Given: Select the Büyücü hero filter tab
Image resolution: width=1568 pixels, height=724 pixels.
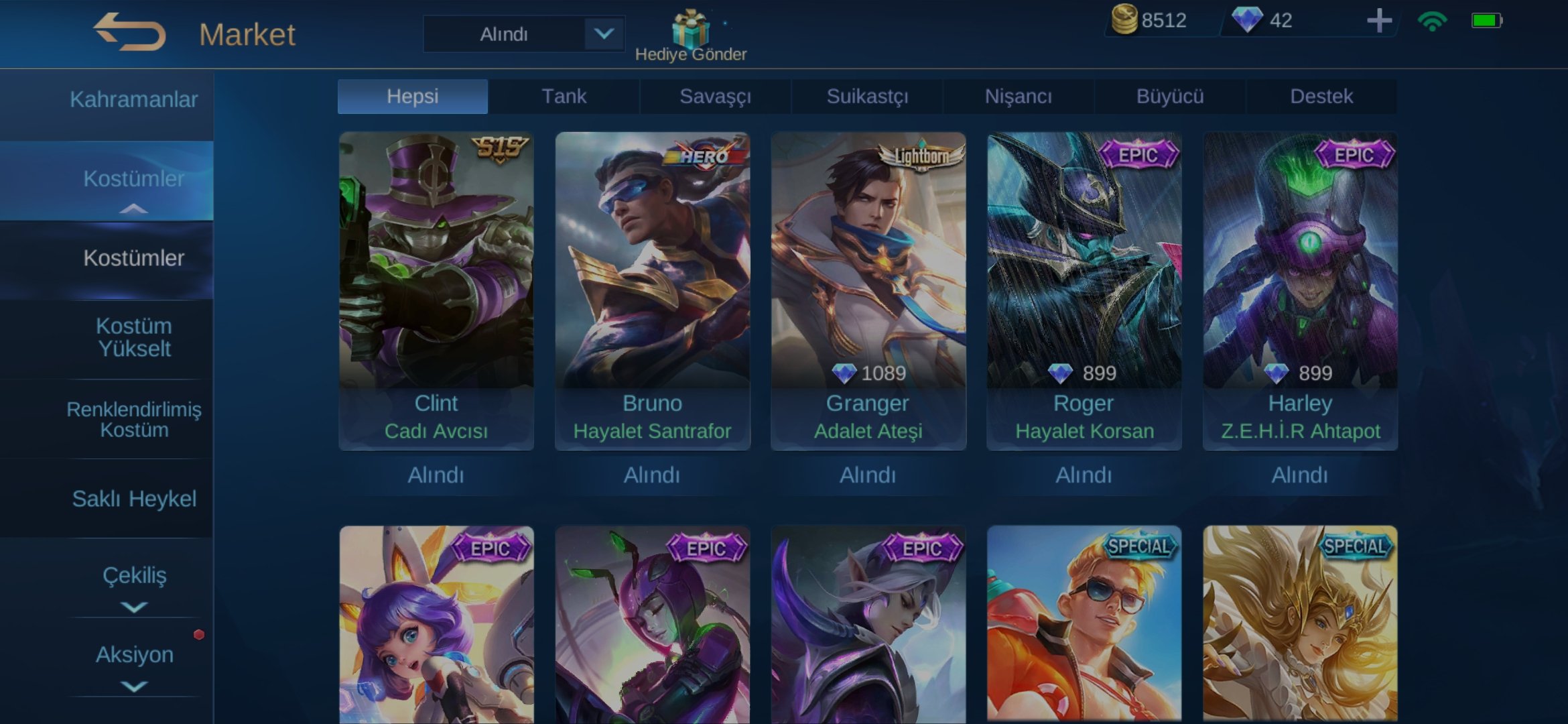Looking at the screenshot, I should (1170, 97).
